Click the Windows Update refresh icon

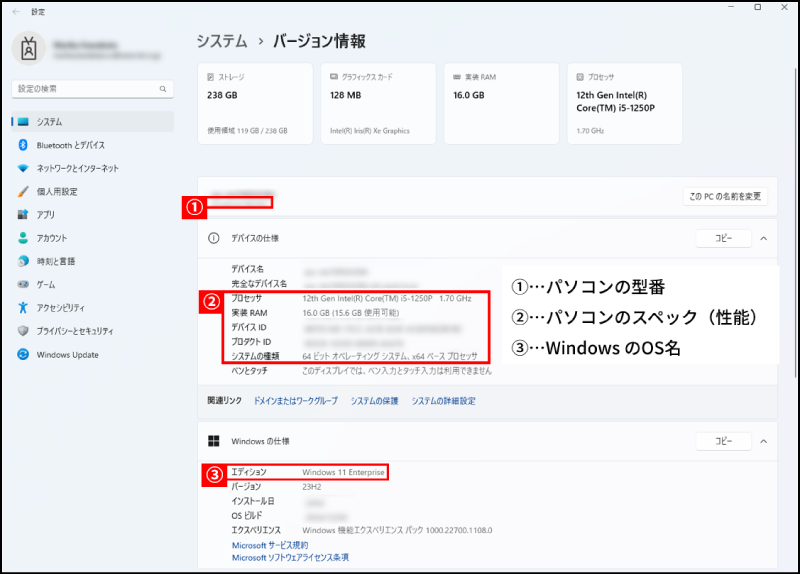[x=23, y=354]
